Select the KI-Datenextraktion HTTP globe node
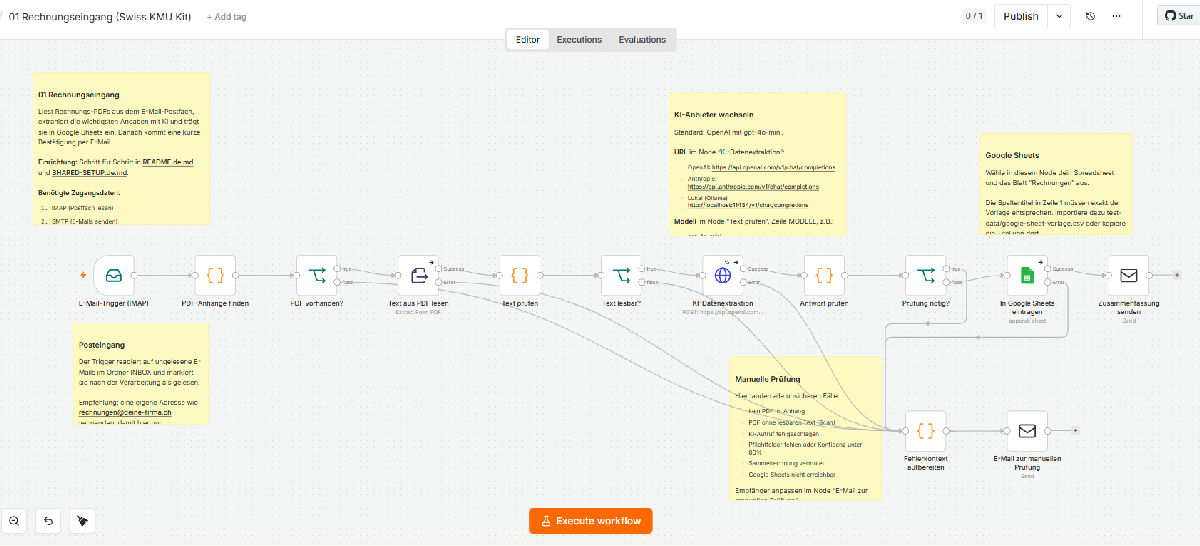 pos(723,274)
